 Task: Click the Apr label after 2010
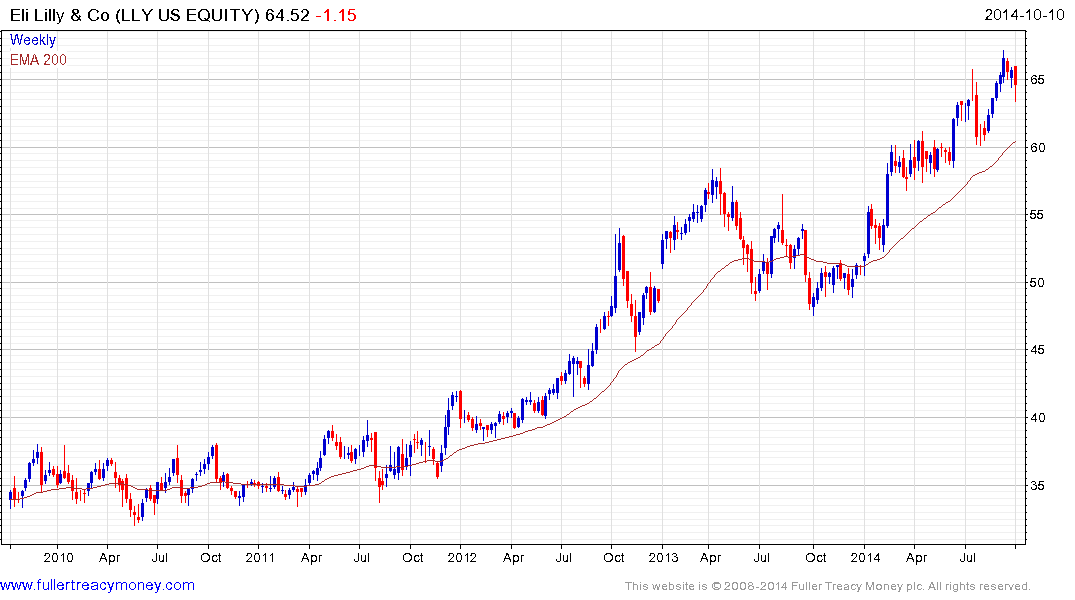click(x=110, y=557)
